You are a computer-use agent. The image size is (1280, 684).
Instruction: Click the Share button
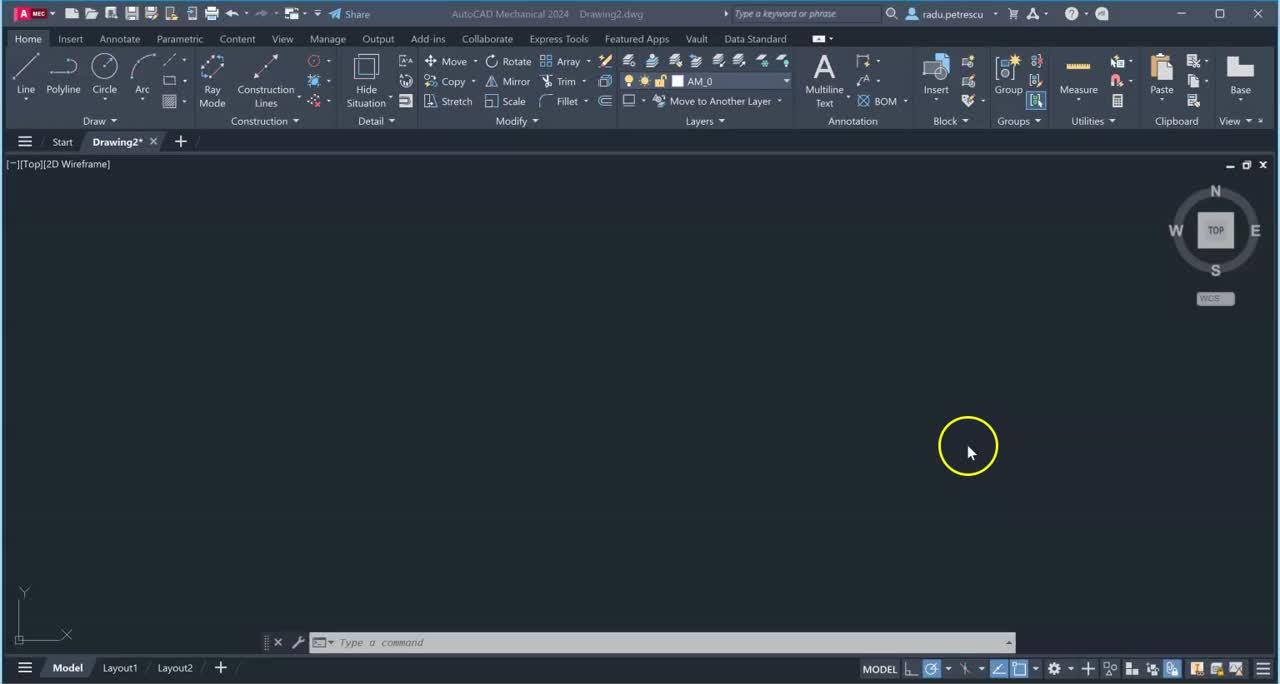click(x=349, y=14)
